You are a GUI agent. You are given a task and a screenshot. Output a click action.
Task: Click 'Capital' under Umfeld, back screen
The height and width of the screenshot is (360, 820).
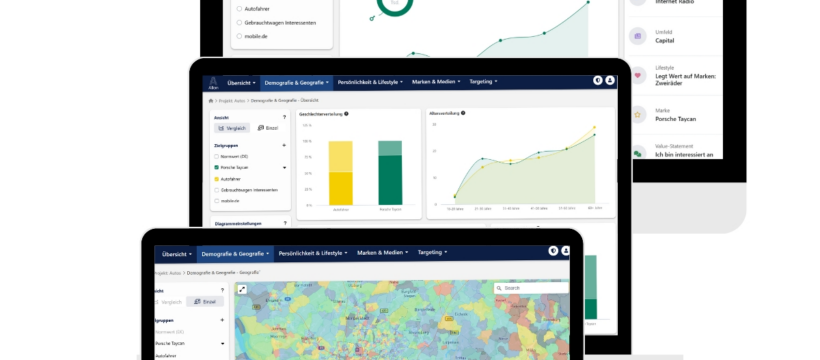pyautogui.click(x=665, y=40)
